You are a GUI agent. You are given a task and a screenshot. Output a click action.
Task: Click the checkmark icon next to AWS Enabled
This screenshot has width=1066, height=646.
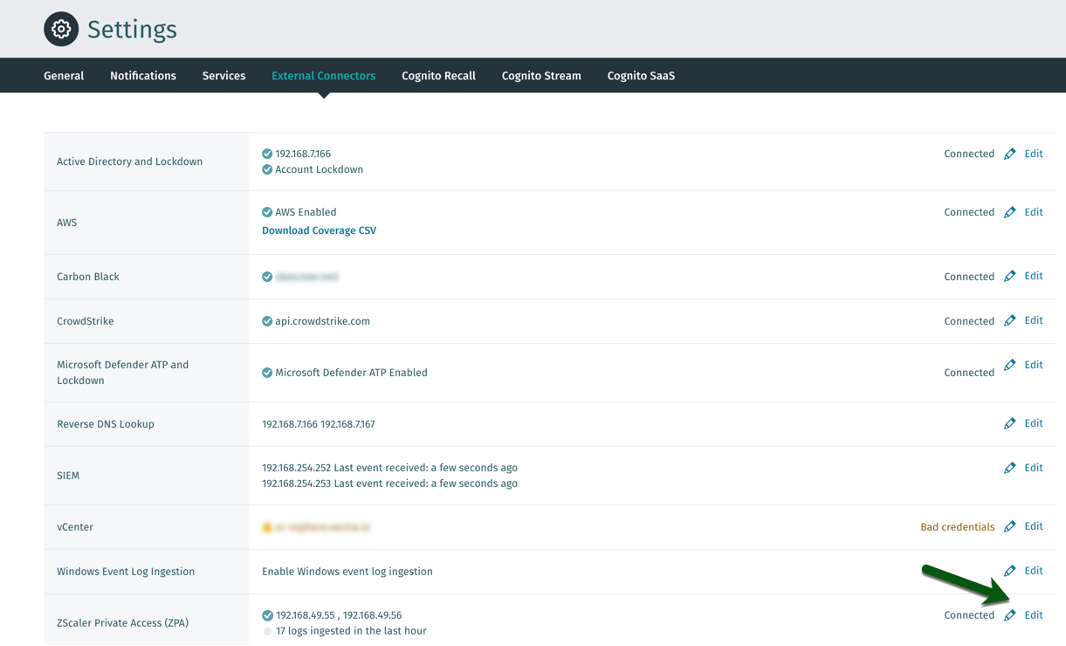tap(266, 212)
